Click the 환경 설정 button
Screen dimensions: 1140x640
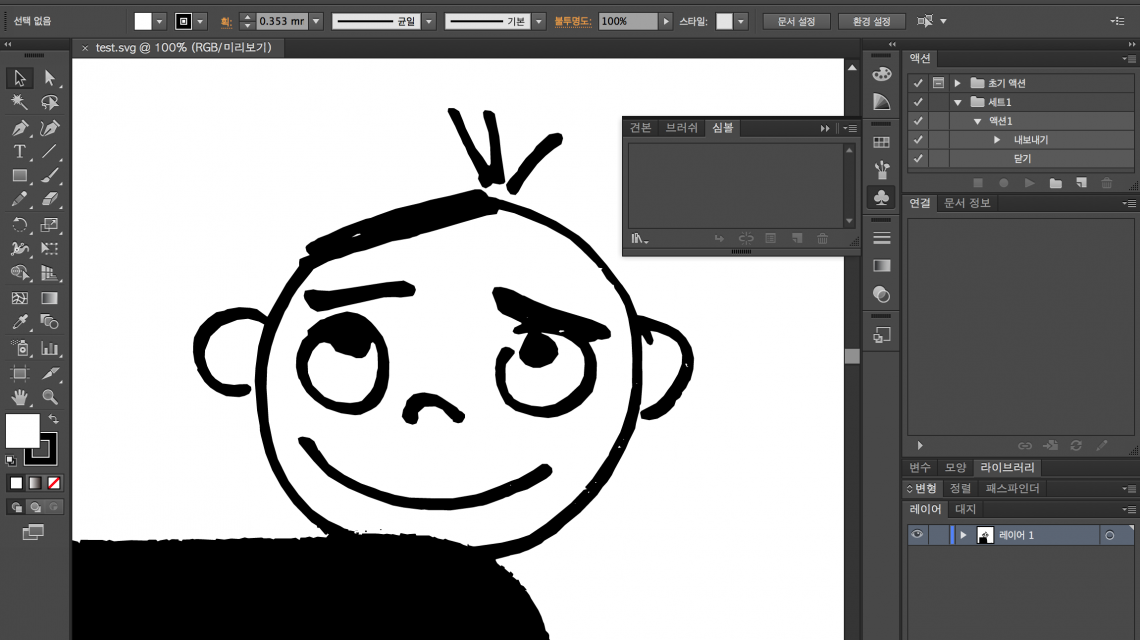[872, 21]
